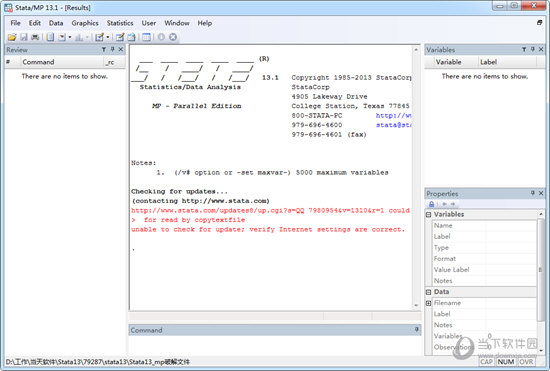550x371 pixels.
Task: Click the Properties panel scroll-down arrow
Action: [541, 350]
